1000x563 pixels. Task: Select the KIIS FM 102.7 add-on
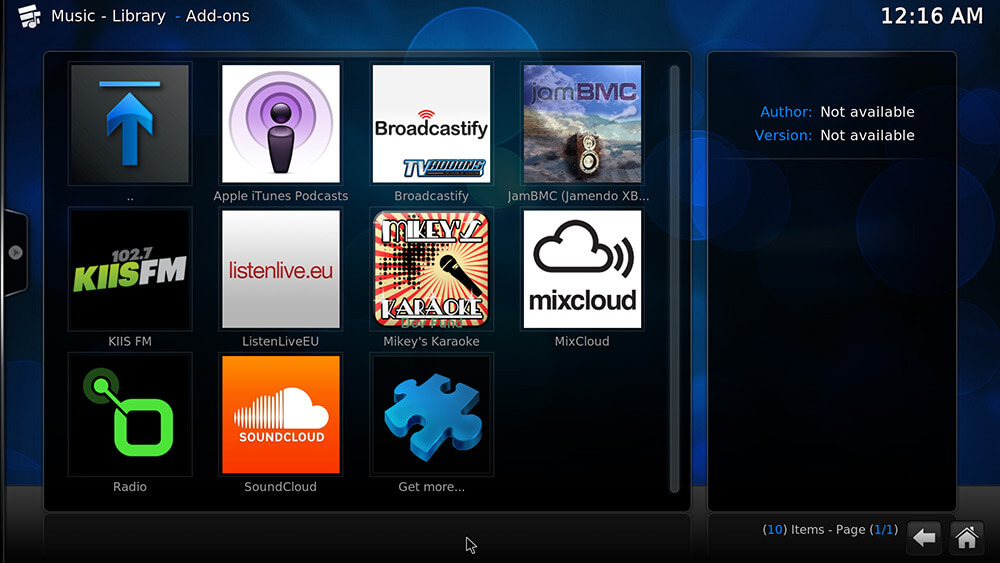pos(129,269)
